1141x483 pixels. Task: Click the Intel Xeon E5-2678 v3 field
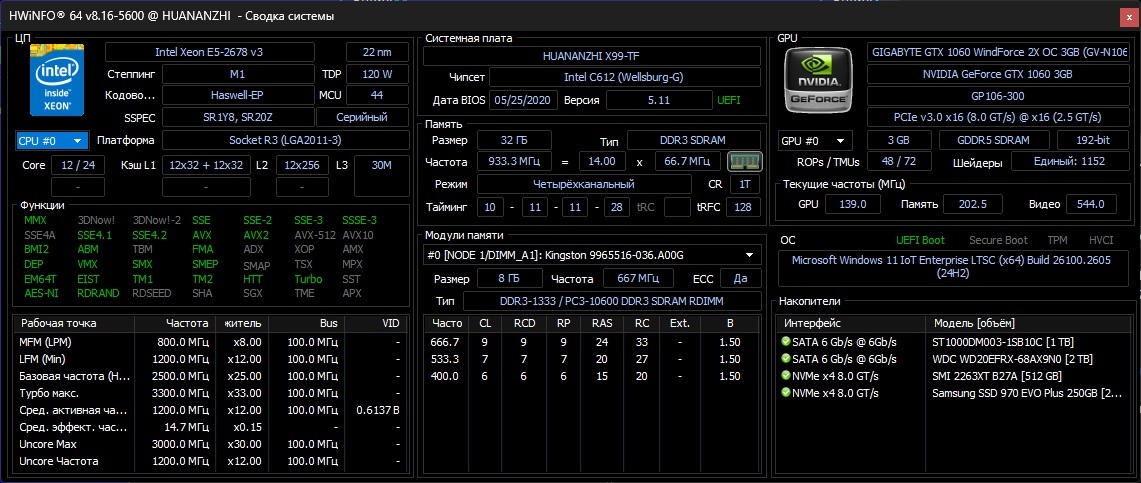(210, 52)
